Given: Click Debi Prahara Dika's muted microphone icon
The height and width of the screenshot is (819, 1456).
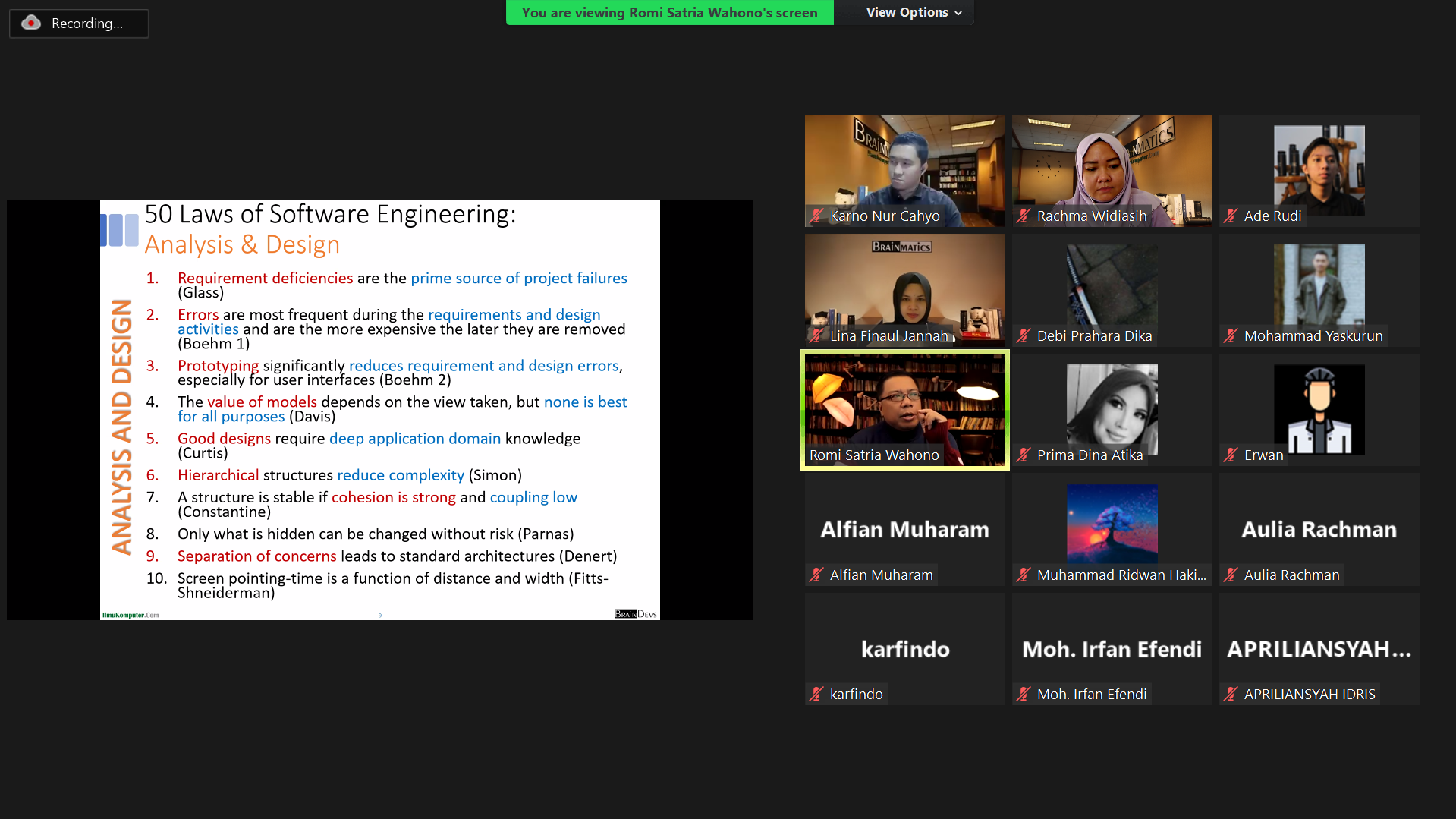Looking at the screenshot, I should click(x=1024, y=336).
